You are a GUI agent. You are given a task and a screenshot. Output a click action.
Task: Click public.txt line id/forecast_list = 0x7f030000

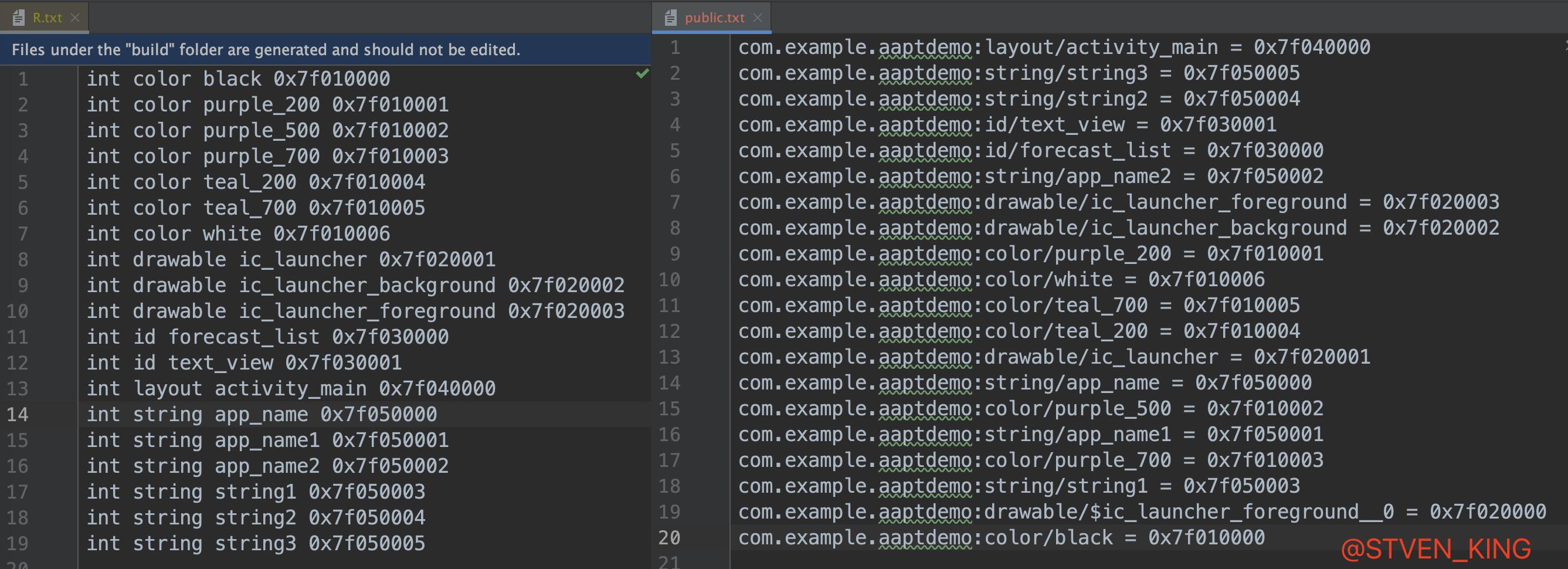[x=1030, y=151]
